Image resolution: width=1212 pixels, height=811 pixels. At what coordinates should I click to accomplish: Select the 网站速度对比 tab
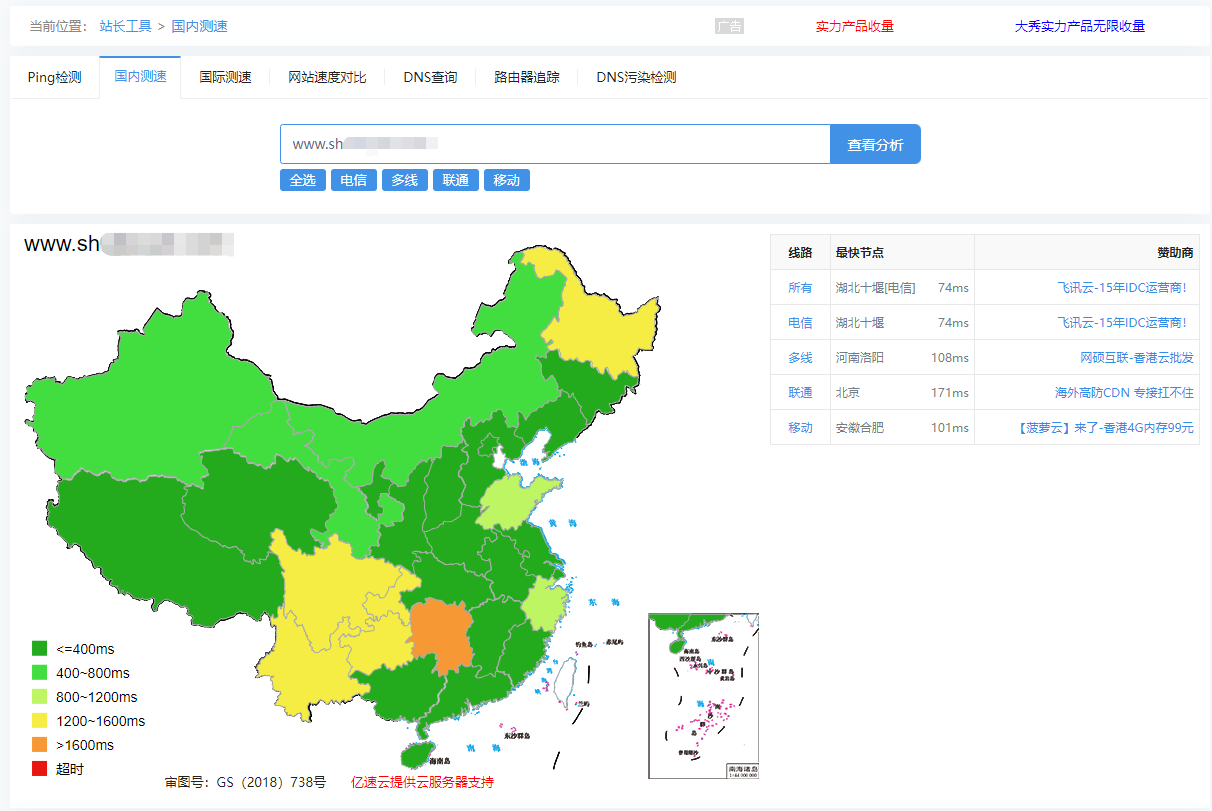tap(327, 77)
